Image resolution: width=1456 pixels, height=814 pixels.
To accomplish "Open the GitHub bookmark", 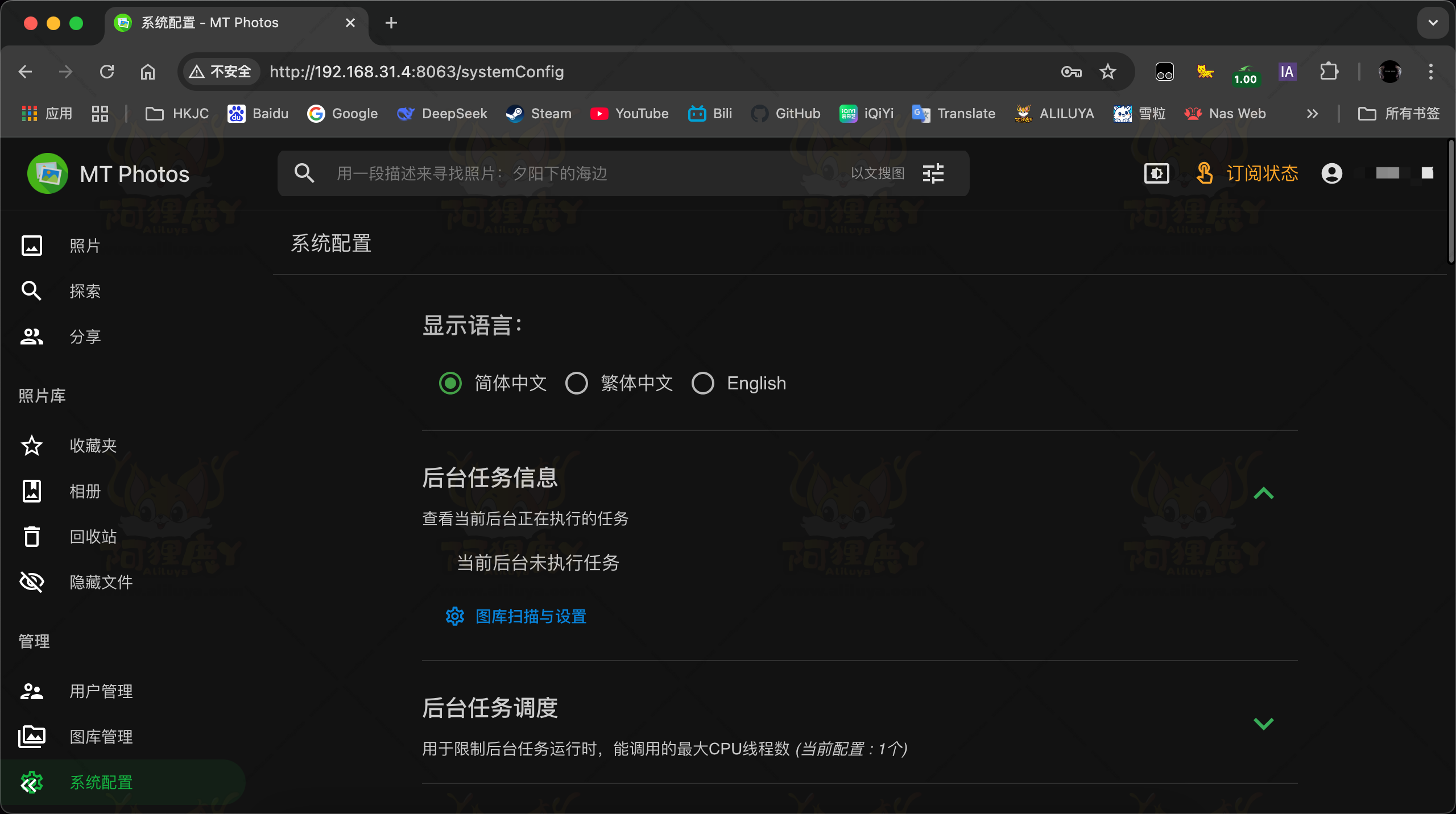I will click(785, 114).
